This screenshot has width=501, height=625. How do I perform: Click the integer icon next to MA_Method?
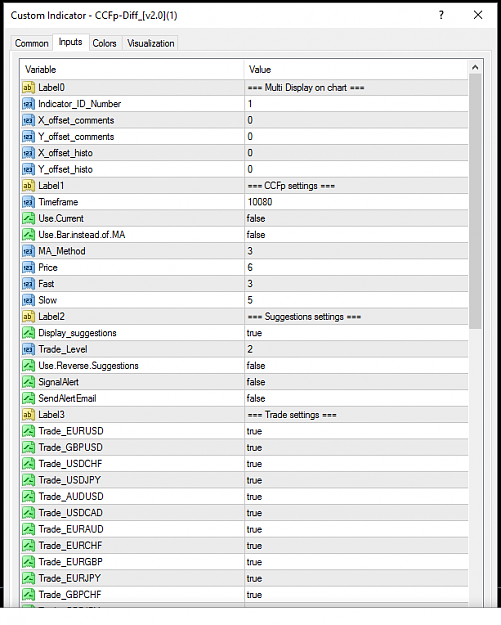pos(28,251)
